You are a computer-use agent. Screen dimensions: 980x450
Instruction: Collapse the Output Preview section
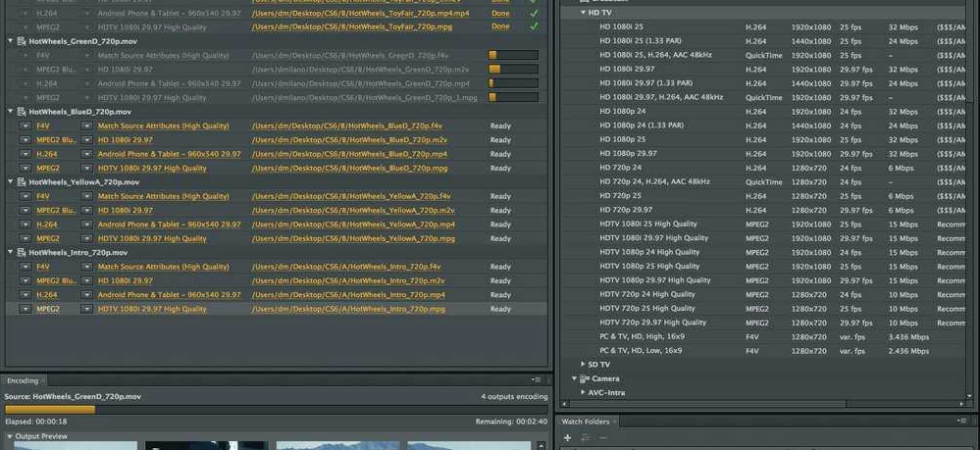[x=9, y=436]
